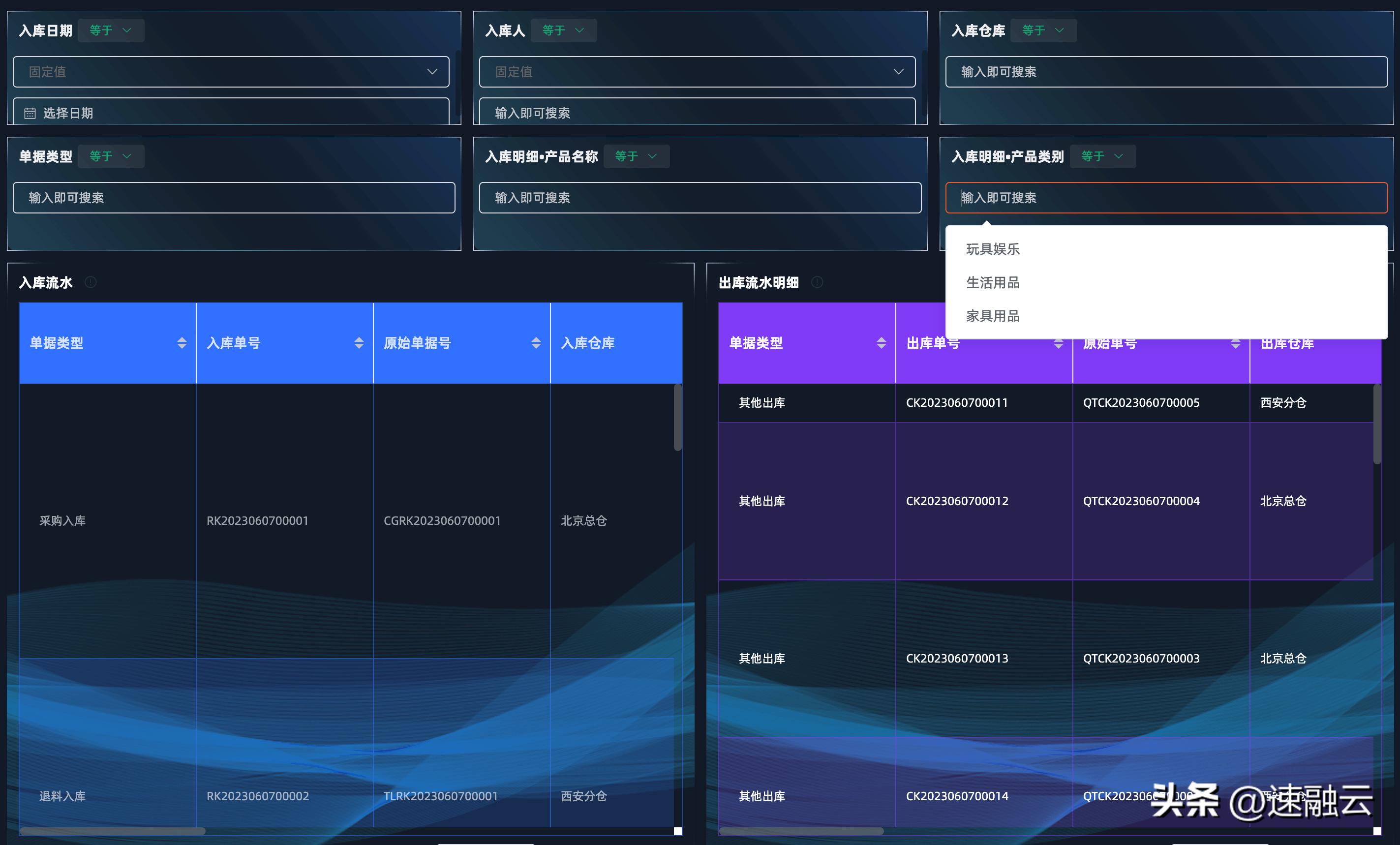This screenshot has height=845, width=1400.
Task: Pick 家具用品 category option
Action: tap(993, 316)
